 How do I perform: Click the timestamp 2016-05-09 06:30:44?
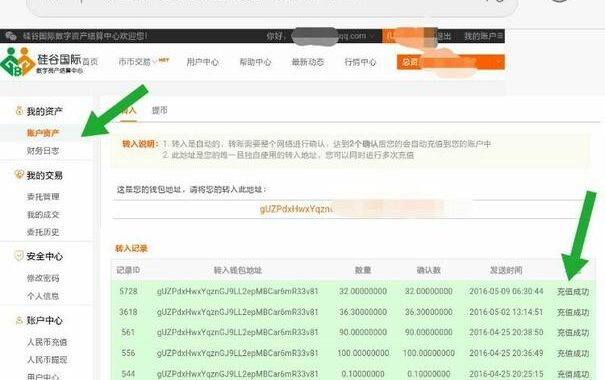(x=506, y=291)
